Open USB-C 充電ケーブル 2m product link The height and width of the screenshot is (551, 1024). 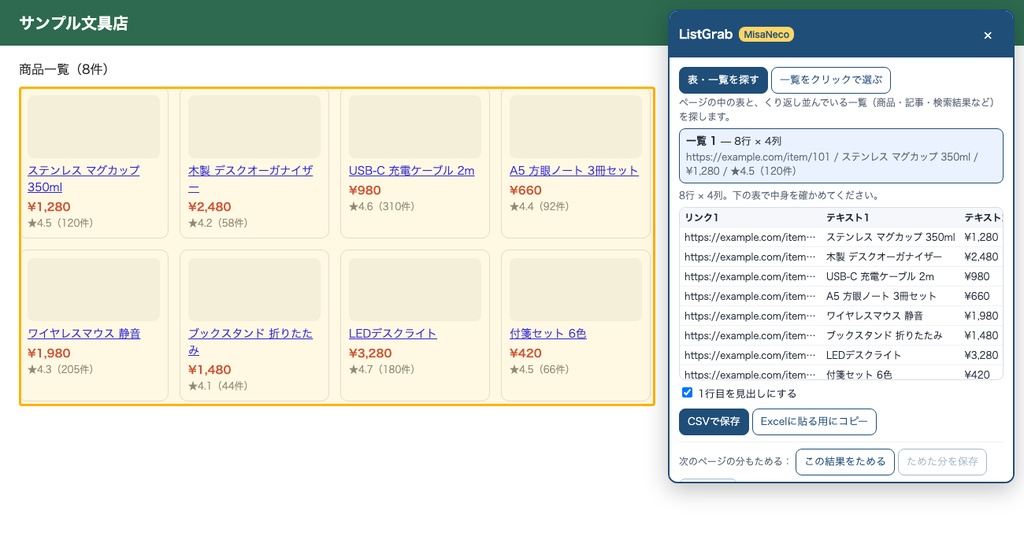[411, 170]
